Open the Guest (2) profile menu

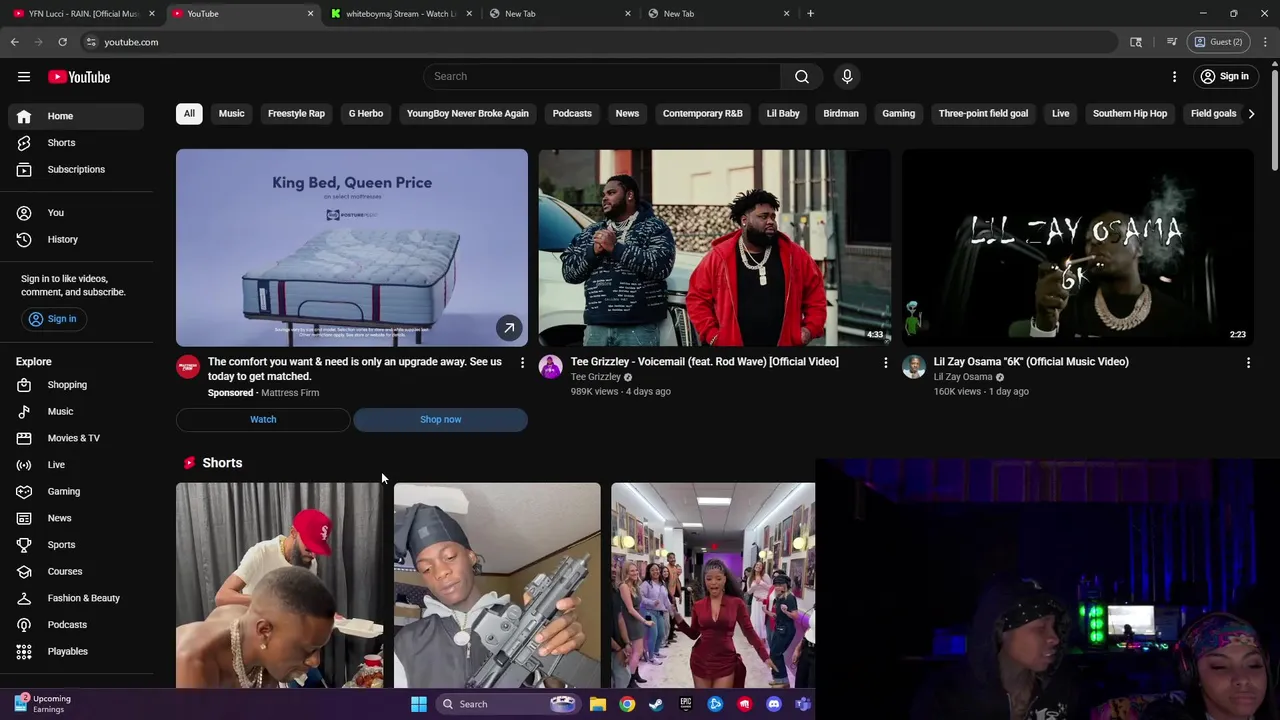click(1218, 42)
